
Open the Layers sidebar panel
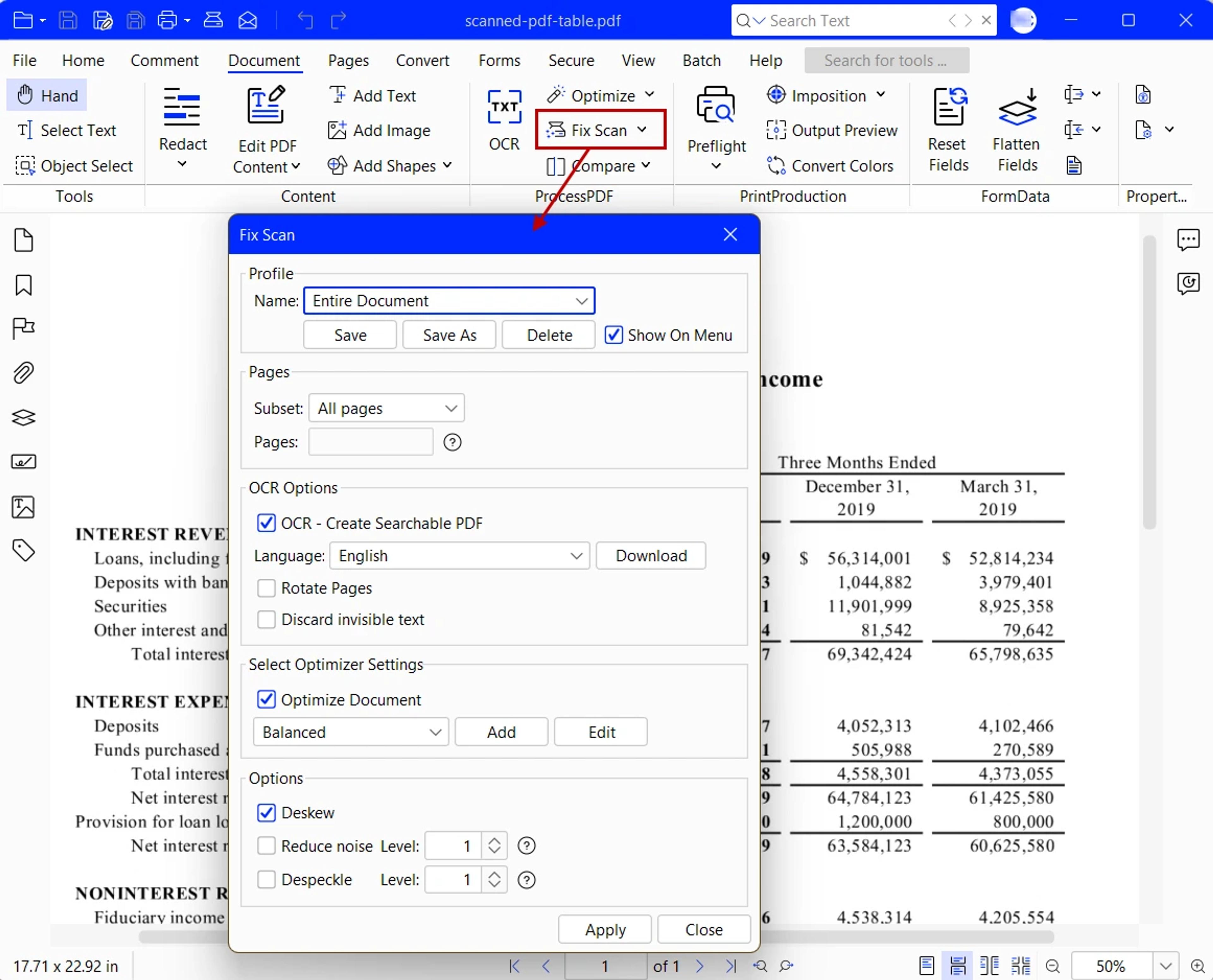[23, 418]
